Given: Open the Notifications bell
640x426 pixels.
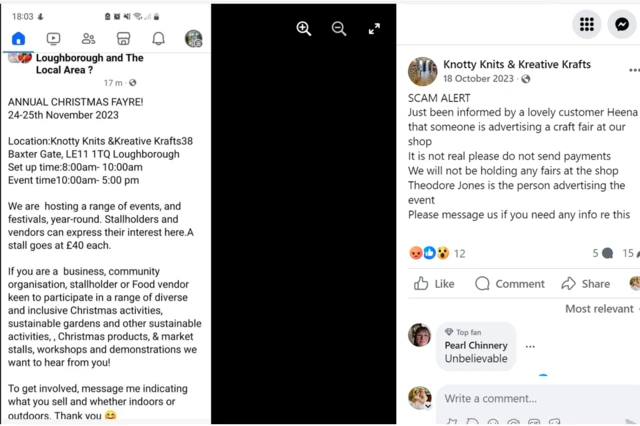Looking at the screenshot, I should pos(158,39).
